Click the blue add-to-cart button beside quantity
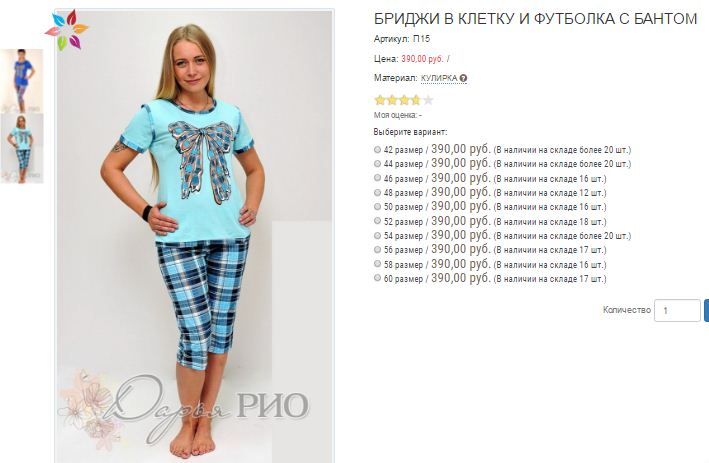 [706, 311]
